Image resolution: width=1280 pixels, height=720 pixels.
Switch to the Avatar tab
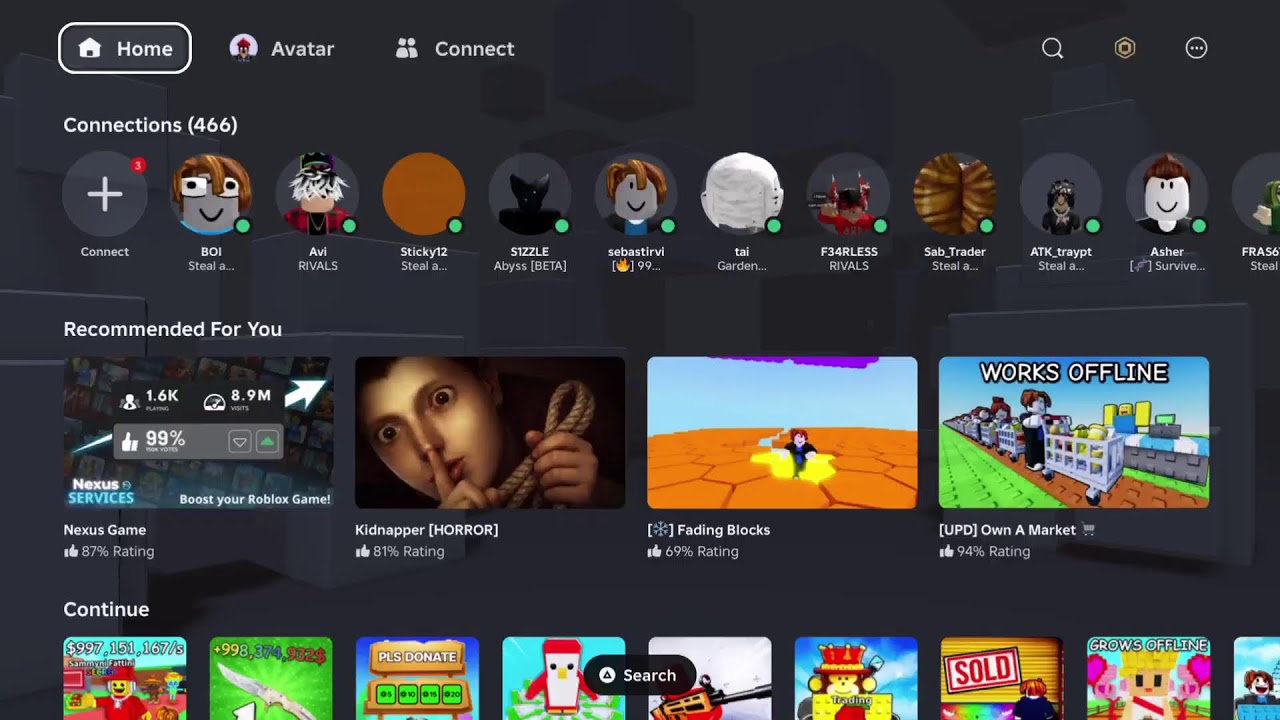[x=282, y=48]
